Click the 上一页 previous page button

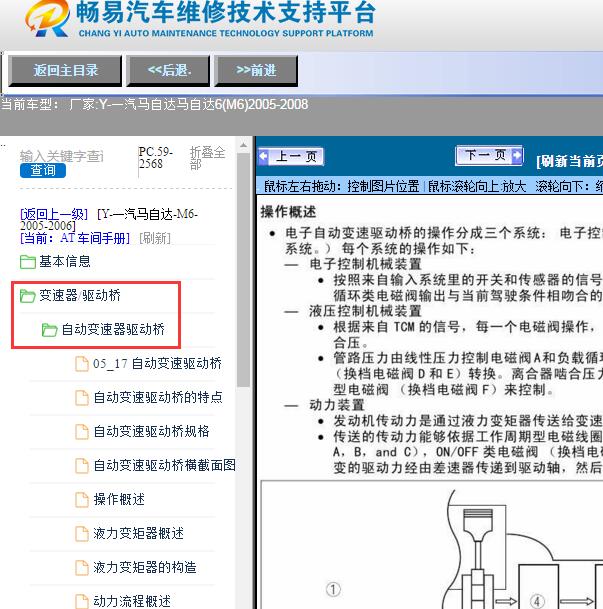(x=291, y=157)
